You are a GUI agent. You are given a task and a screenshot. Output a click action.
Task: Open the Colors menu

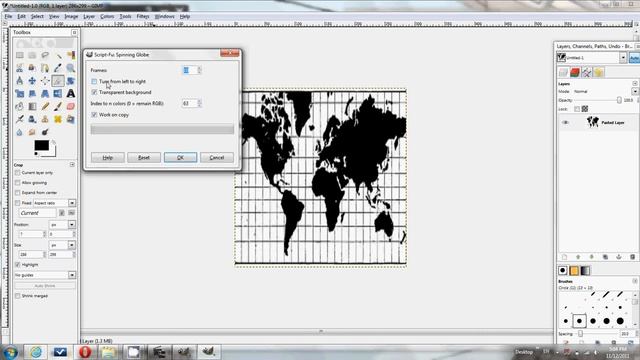tap(107, 16)
